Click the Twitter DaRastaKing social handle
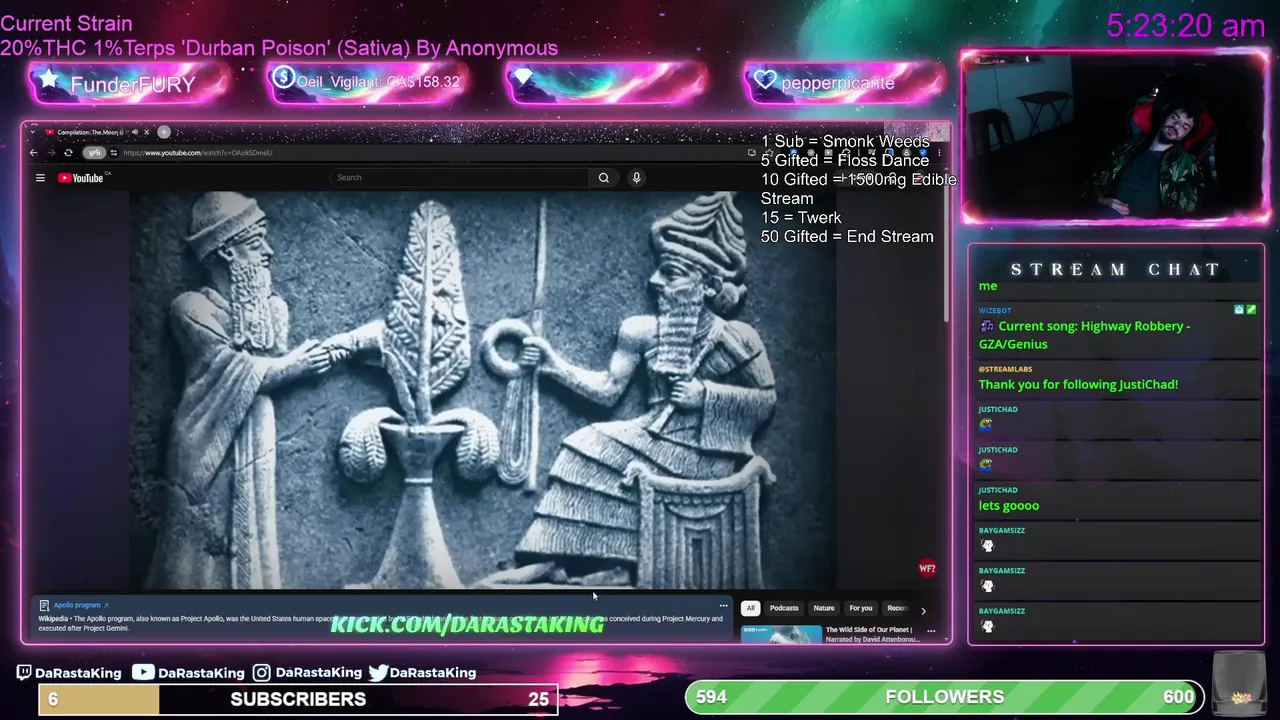Image resolution: width=1280 pixels, height=720 pixels. 422,673
